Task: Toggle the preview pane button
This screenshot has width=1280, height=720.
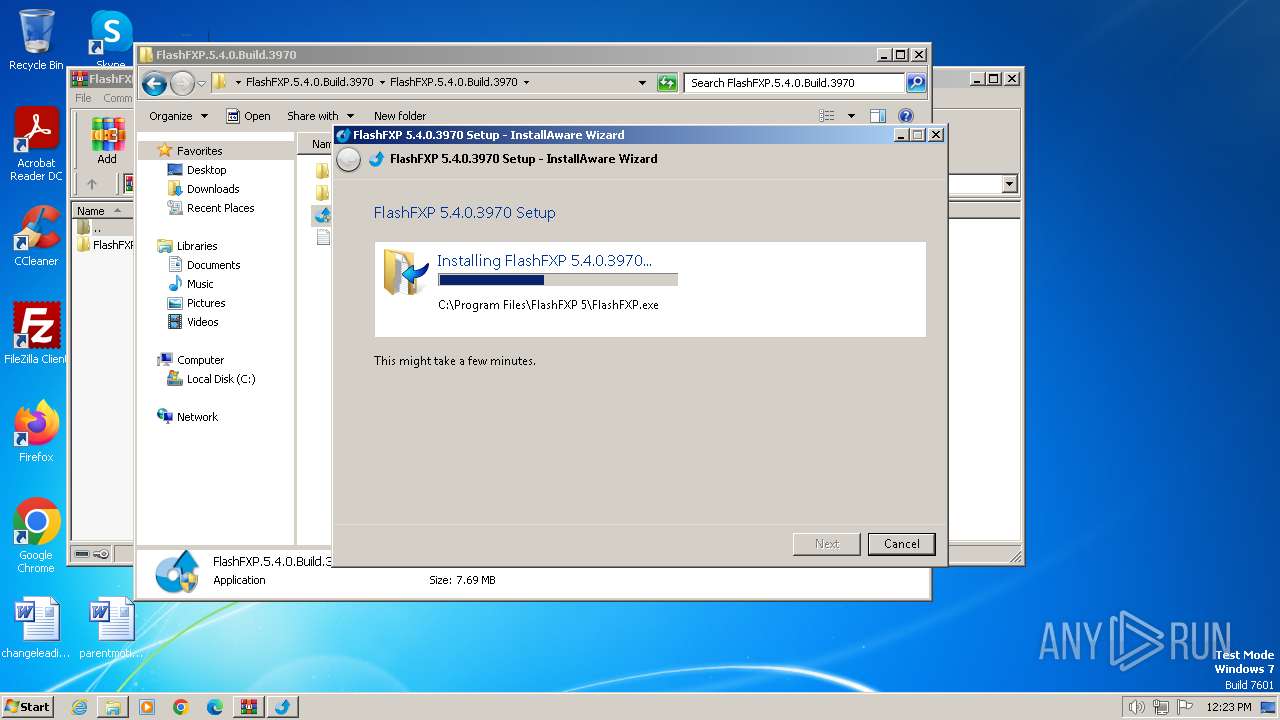Action: pyautogui.click(x=878, y=116)
